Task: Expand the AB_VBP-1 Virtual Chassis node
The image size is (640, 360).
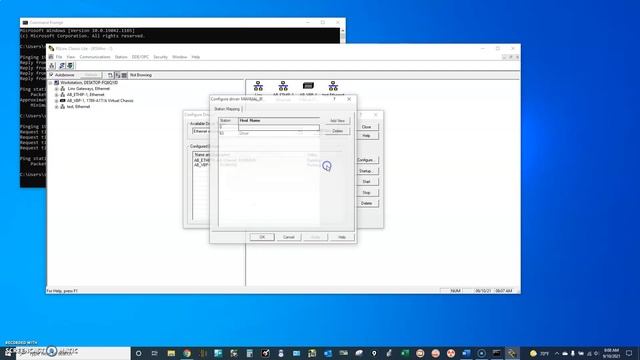Action: pyautogui.click(x=57, y=100)
